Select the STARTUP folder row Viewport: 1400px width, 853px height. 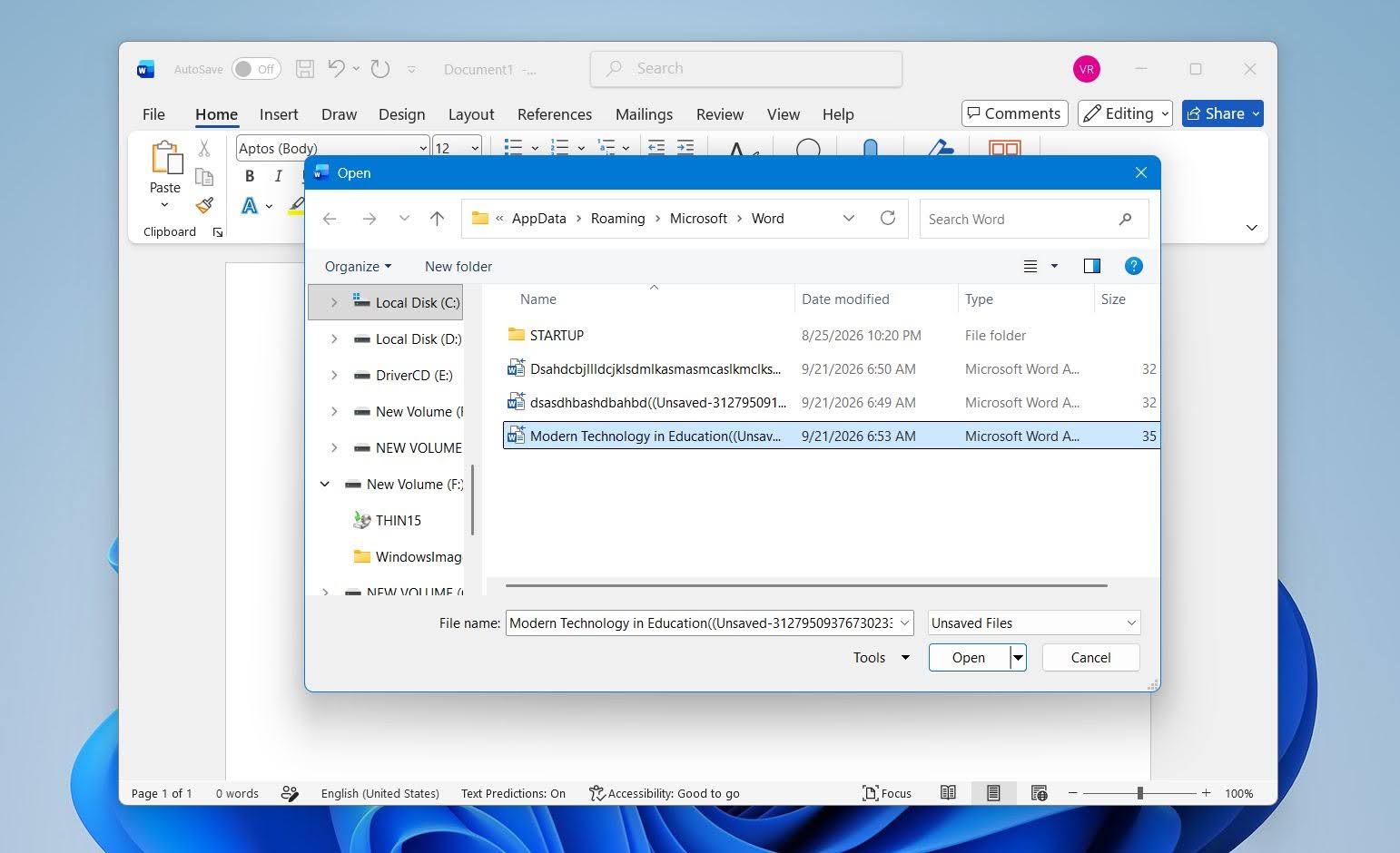tap(831, 335)
